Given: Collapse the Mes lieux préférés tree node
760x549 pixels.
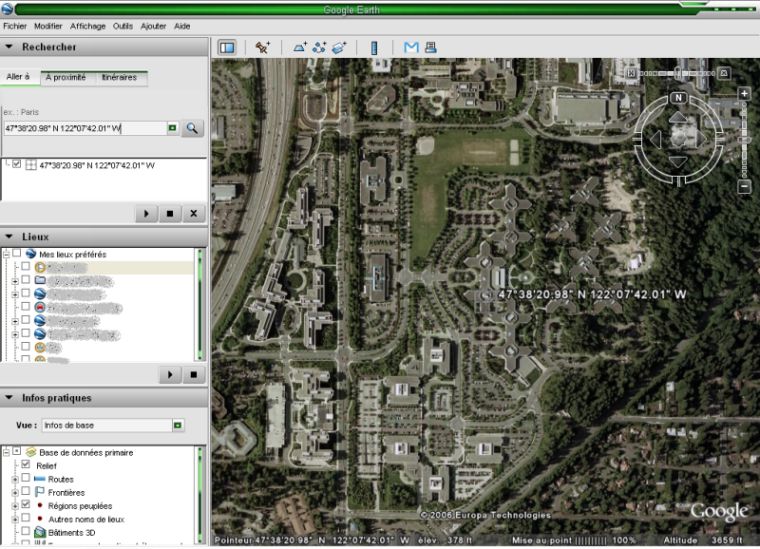Looking at the screenshot, I should [x=6, y=254].
